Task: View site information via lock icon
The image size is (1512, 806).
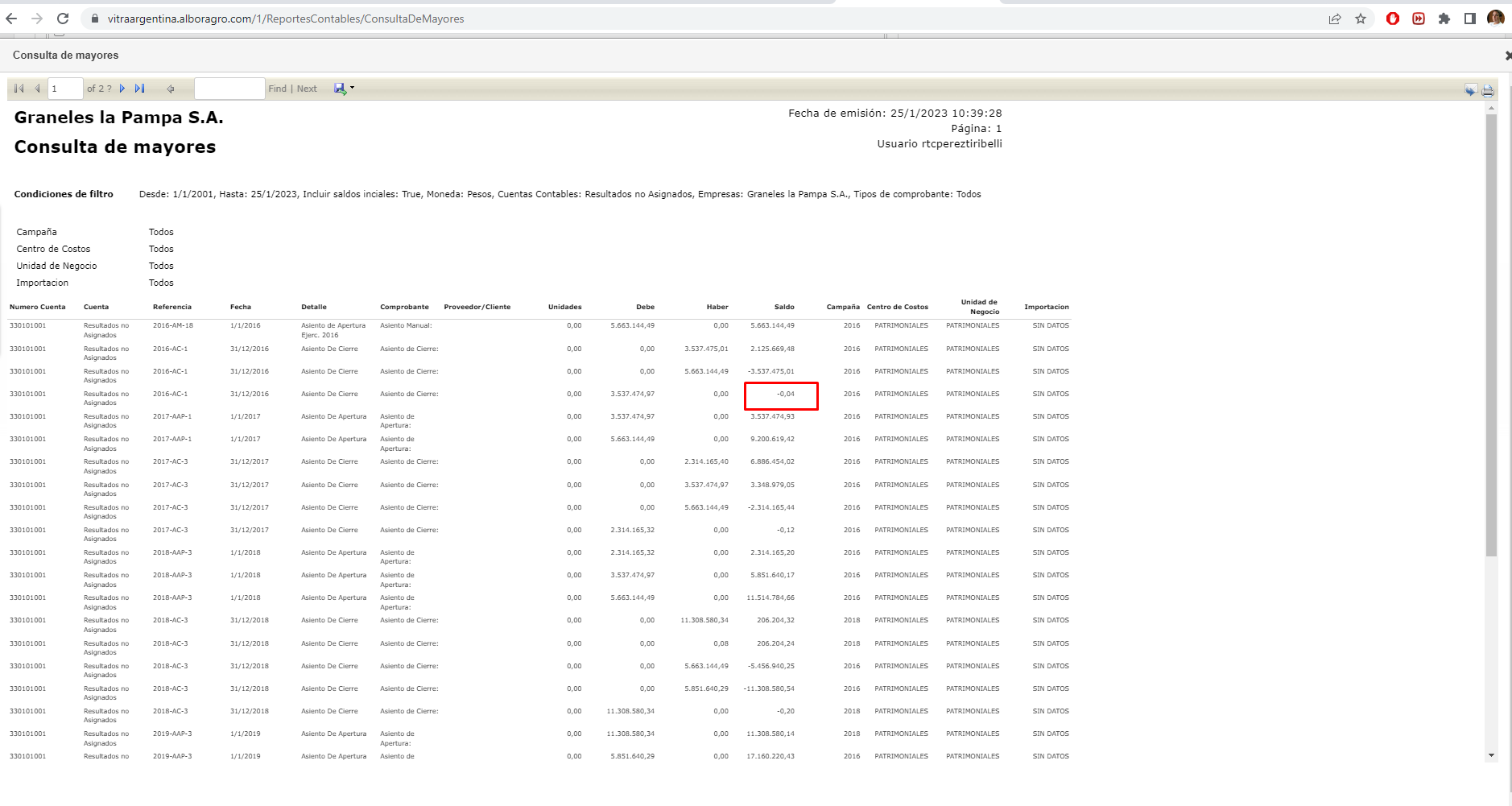Action: click(x=94, y=19)
